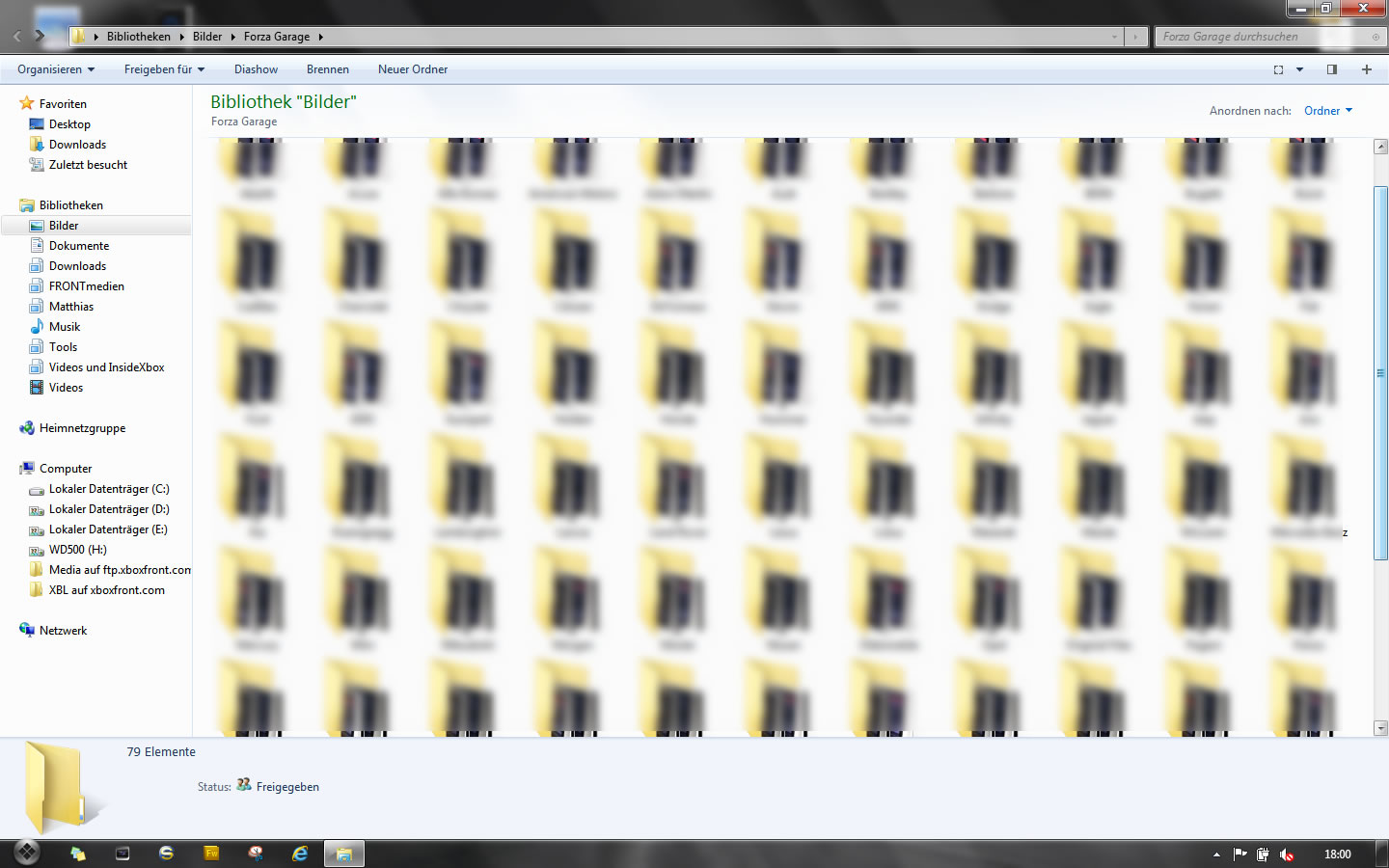Viewport: 1389px width, 868px height.
Task: Click the Forza Garage search field
Action: (1264, 37)
